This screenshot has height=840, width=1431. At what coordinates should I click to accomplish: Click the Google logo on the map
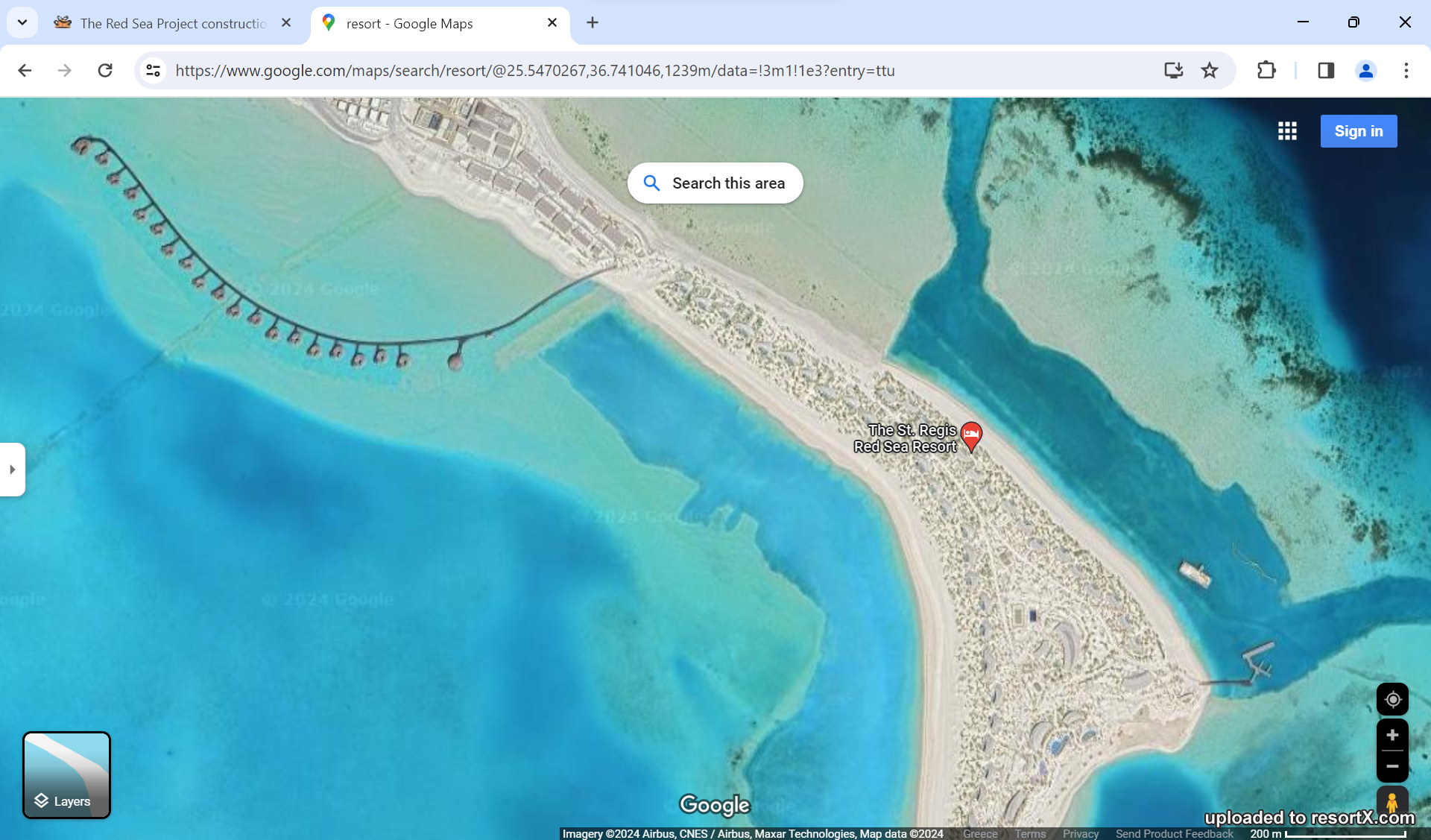coord(715,805)
